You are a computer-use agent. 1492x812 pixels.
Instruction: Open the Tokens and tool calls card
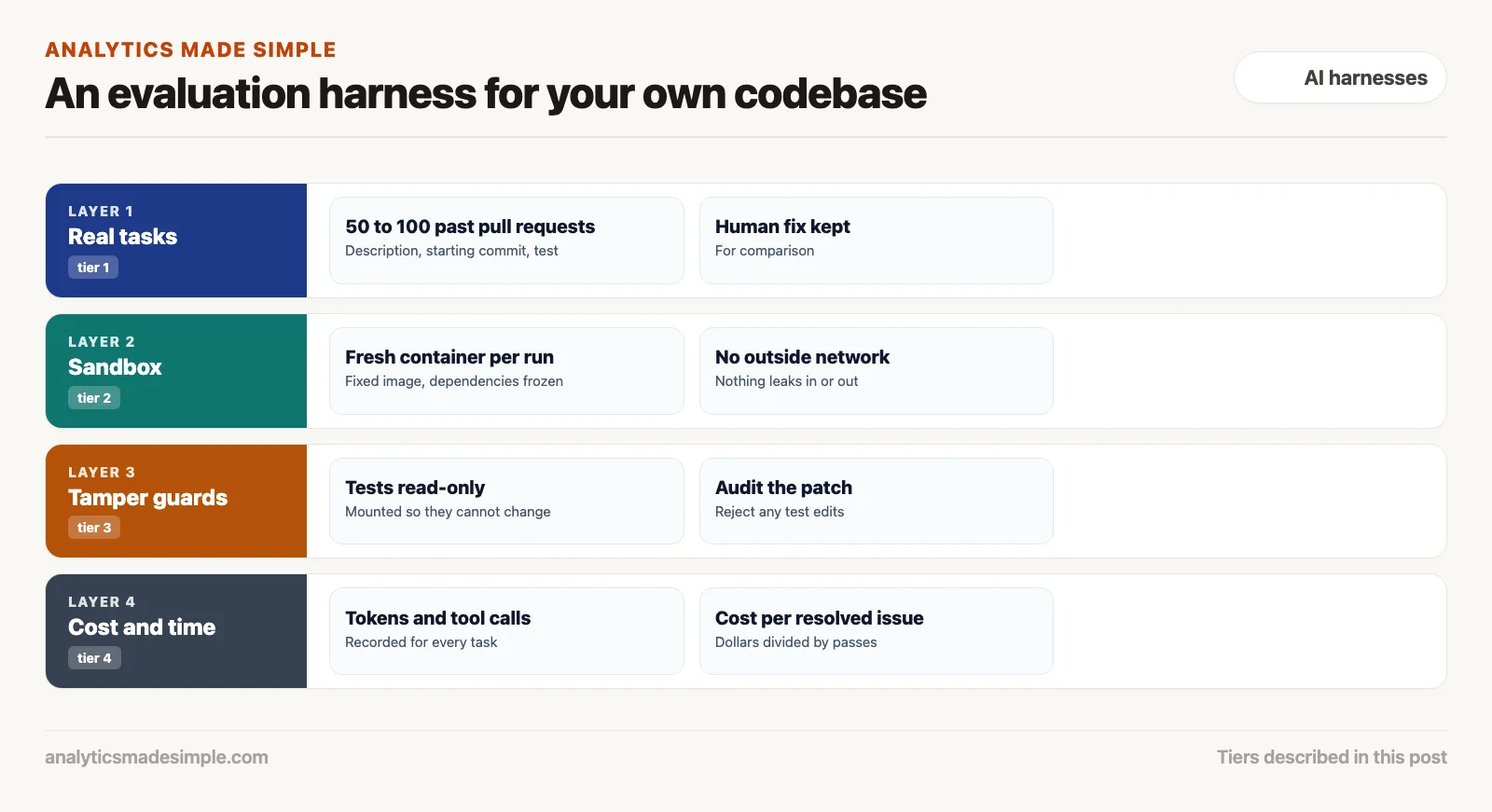pos(506,631)
